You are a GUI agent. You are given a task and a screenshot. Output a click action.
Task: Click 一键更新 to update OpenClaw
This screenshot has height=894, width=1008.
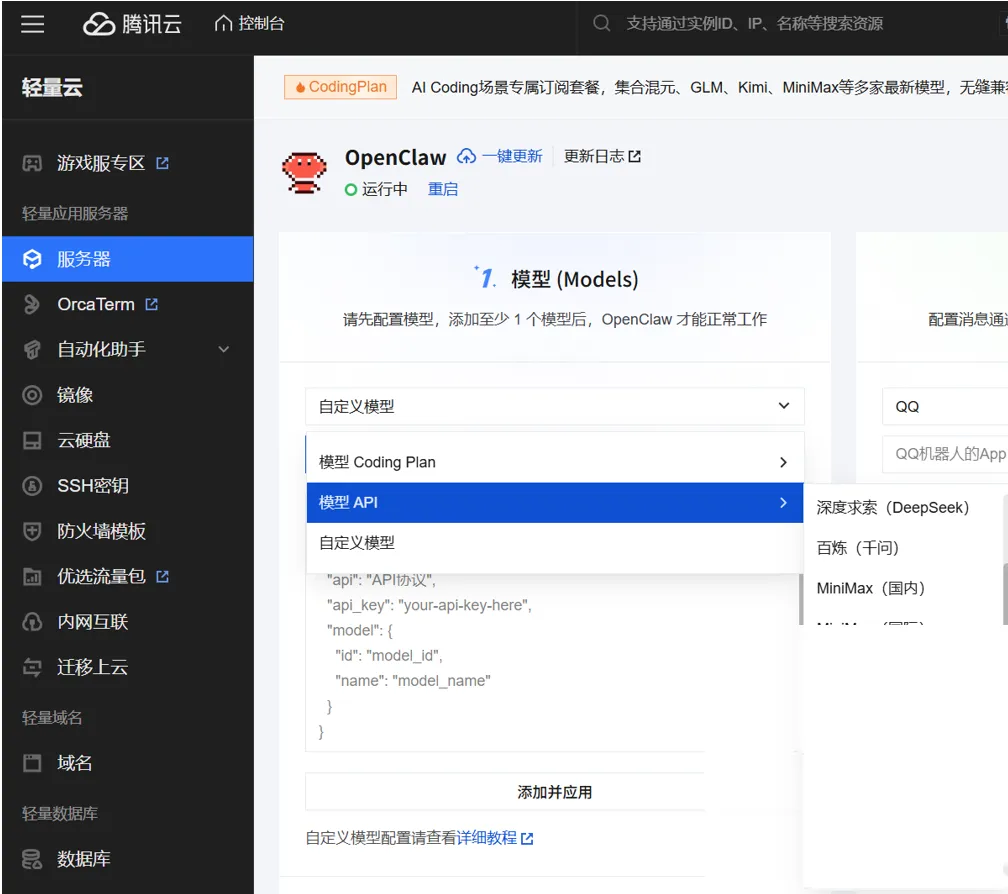click(512, 156)
